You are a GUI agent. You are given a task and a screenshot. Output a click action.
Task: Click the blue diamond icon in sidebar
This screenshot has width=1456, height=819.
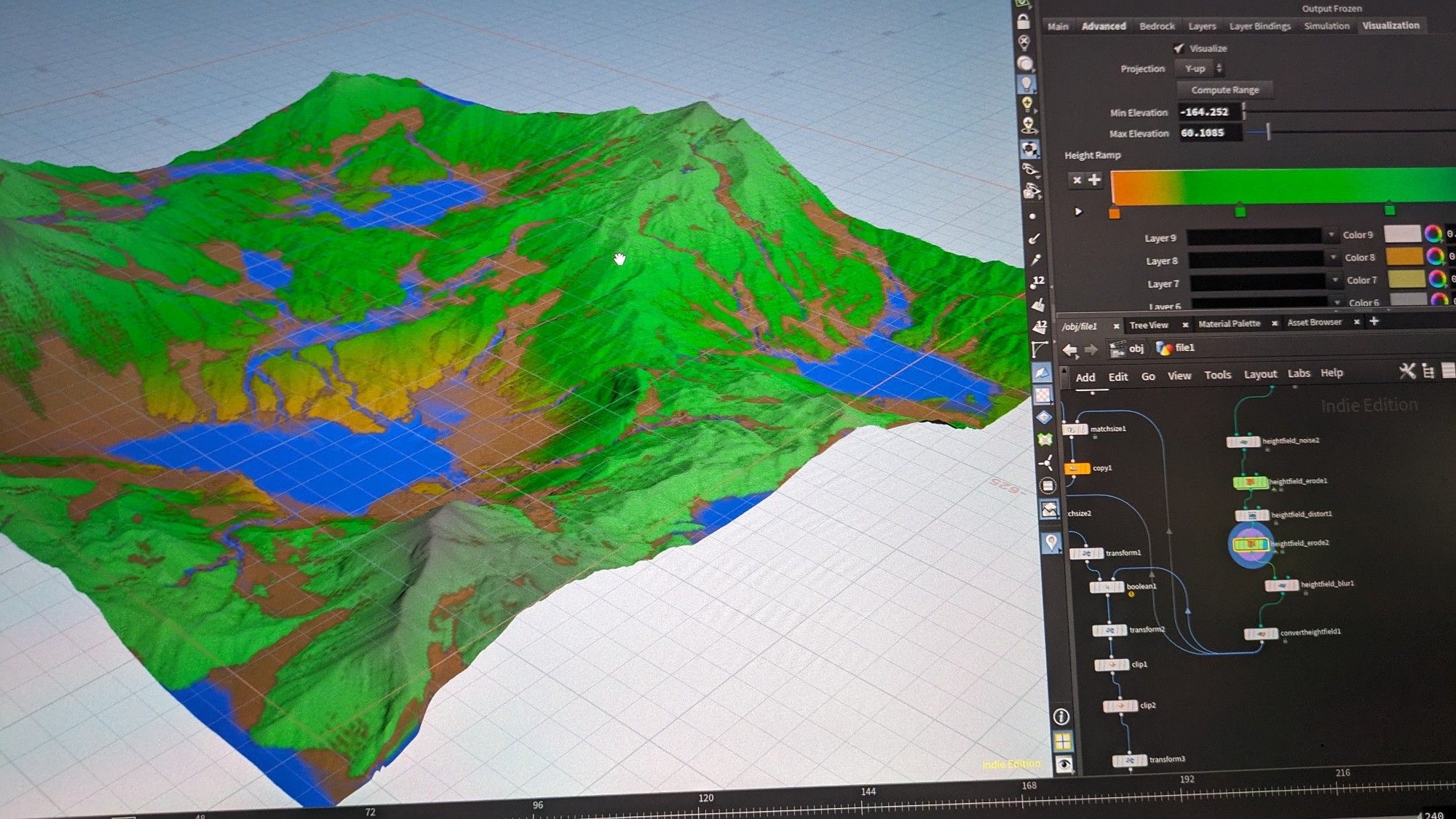(1044, 417)
